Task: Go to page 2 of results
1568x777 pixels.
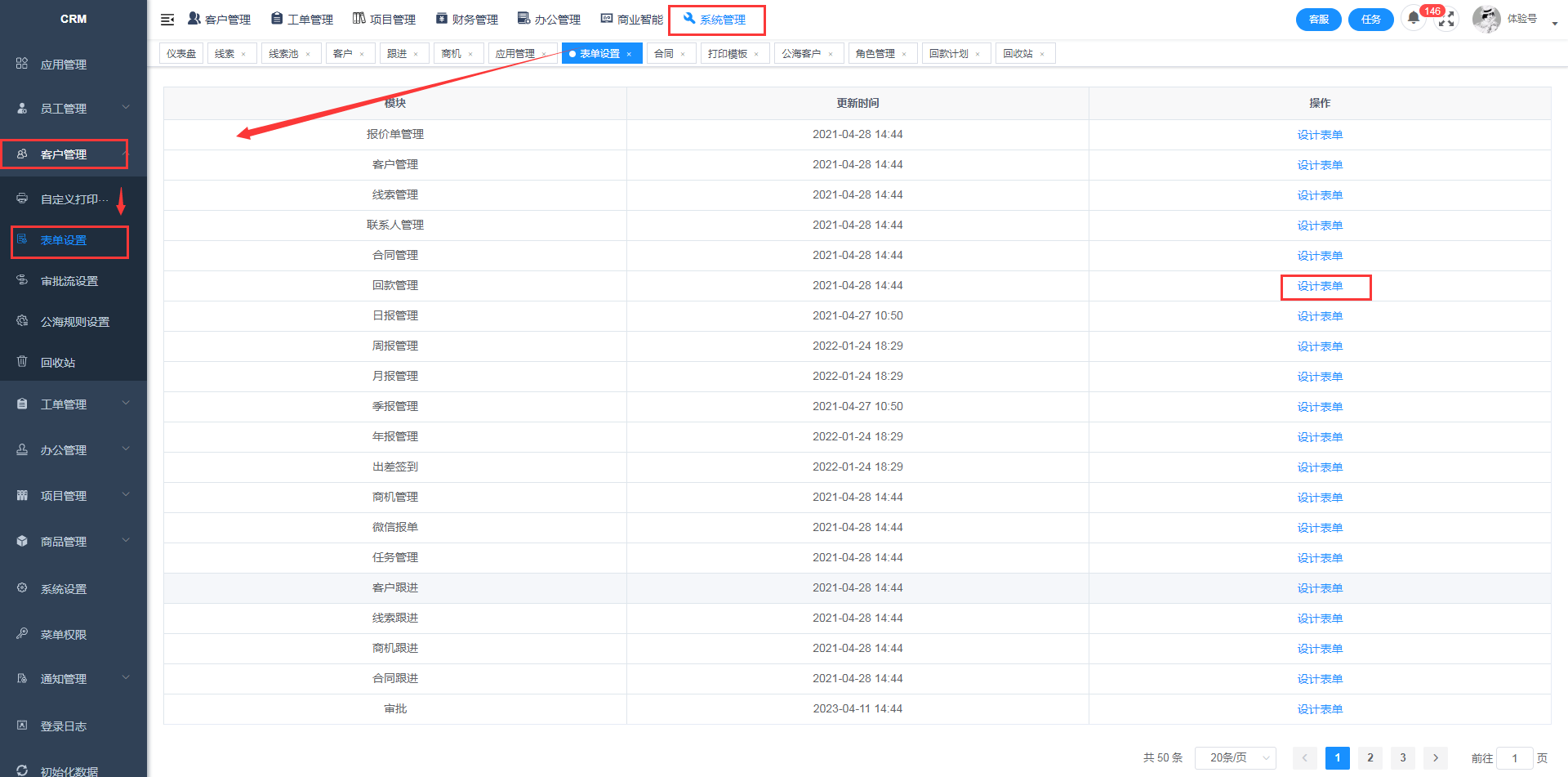Action: coord(1370,757)
